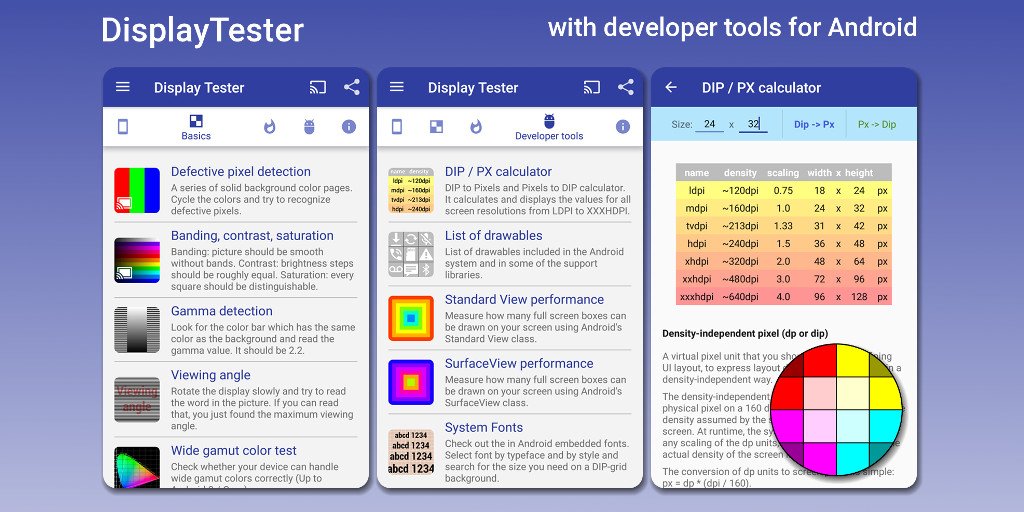Click the size width field showing 24
This screenshot has width=1024, height=512.
[x=709, y=124]
